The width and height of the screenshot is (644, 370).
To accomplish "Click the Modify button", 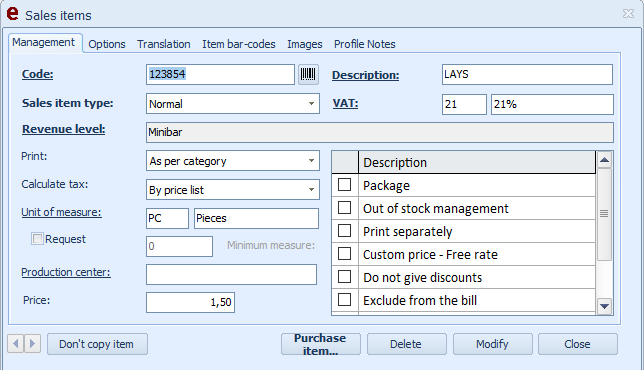I will (492, 344).
